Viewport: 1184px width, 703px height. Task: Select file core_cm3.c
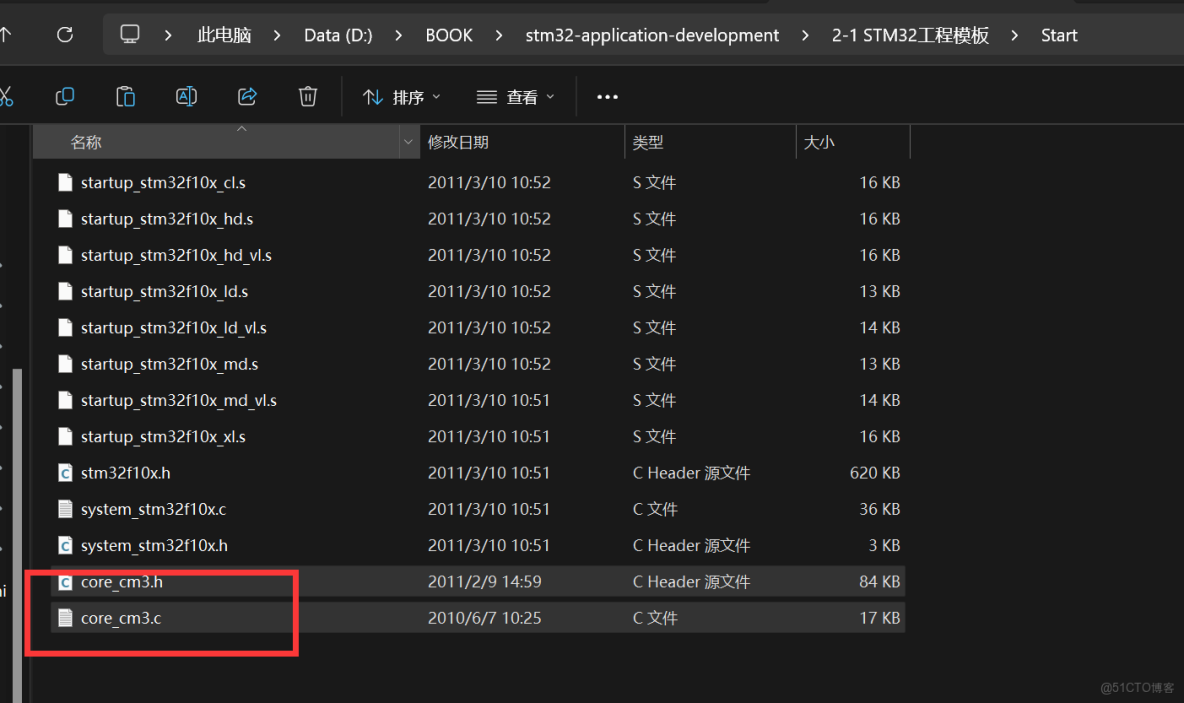point(121,618)
